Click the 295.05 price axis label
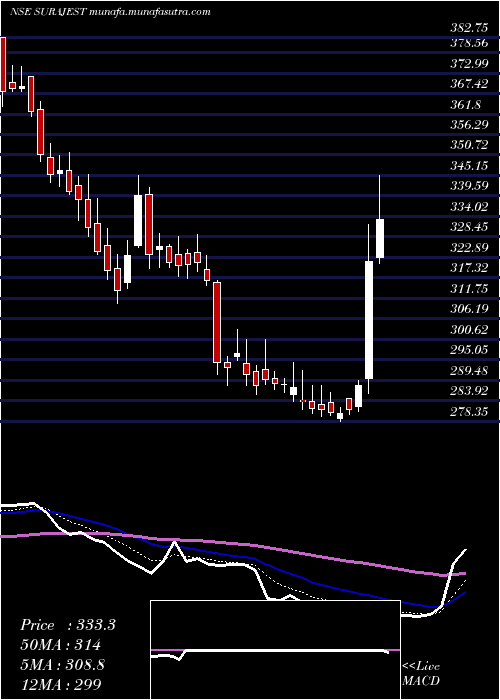Viewport: 500px width, 700px height. pos(469,350)
